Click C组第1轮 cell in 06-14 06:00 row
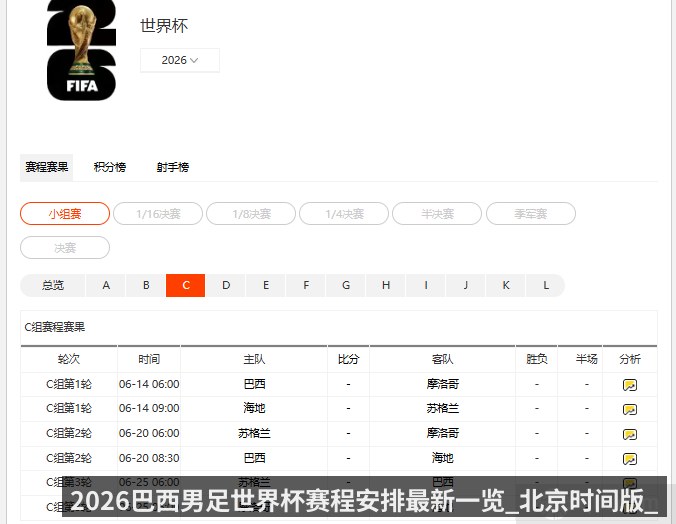Image resolution: width=676 pixels, height=524 pixels. point(69,384)
